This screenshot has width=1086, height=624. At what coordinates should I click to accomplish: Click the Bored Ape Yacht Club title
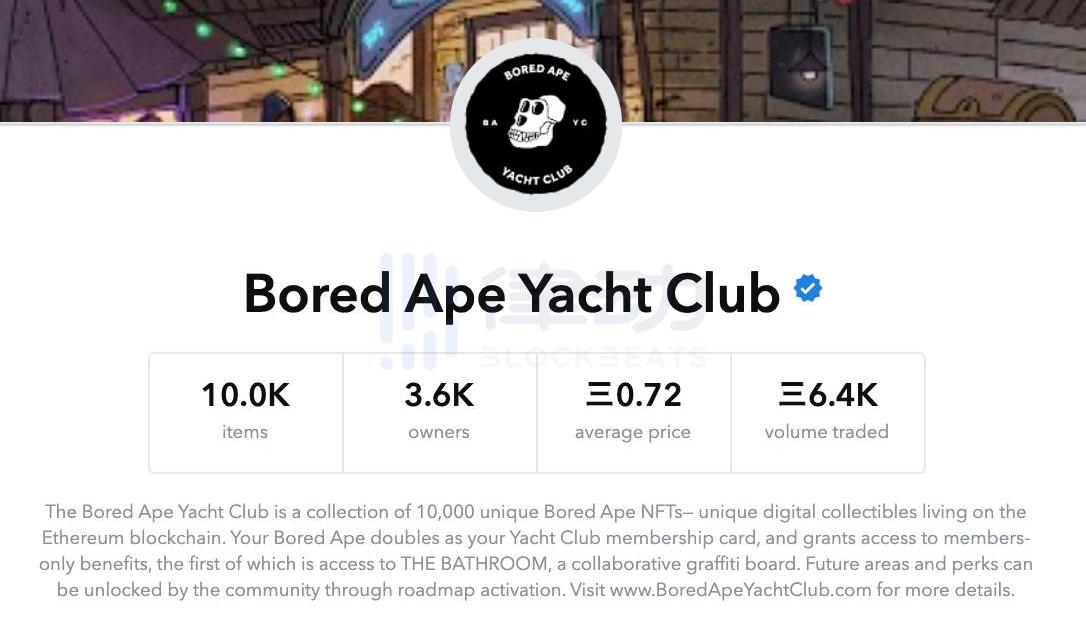[511, 293]
